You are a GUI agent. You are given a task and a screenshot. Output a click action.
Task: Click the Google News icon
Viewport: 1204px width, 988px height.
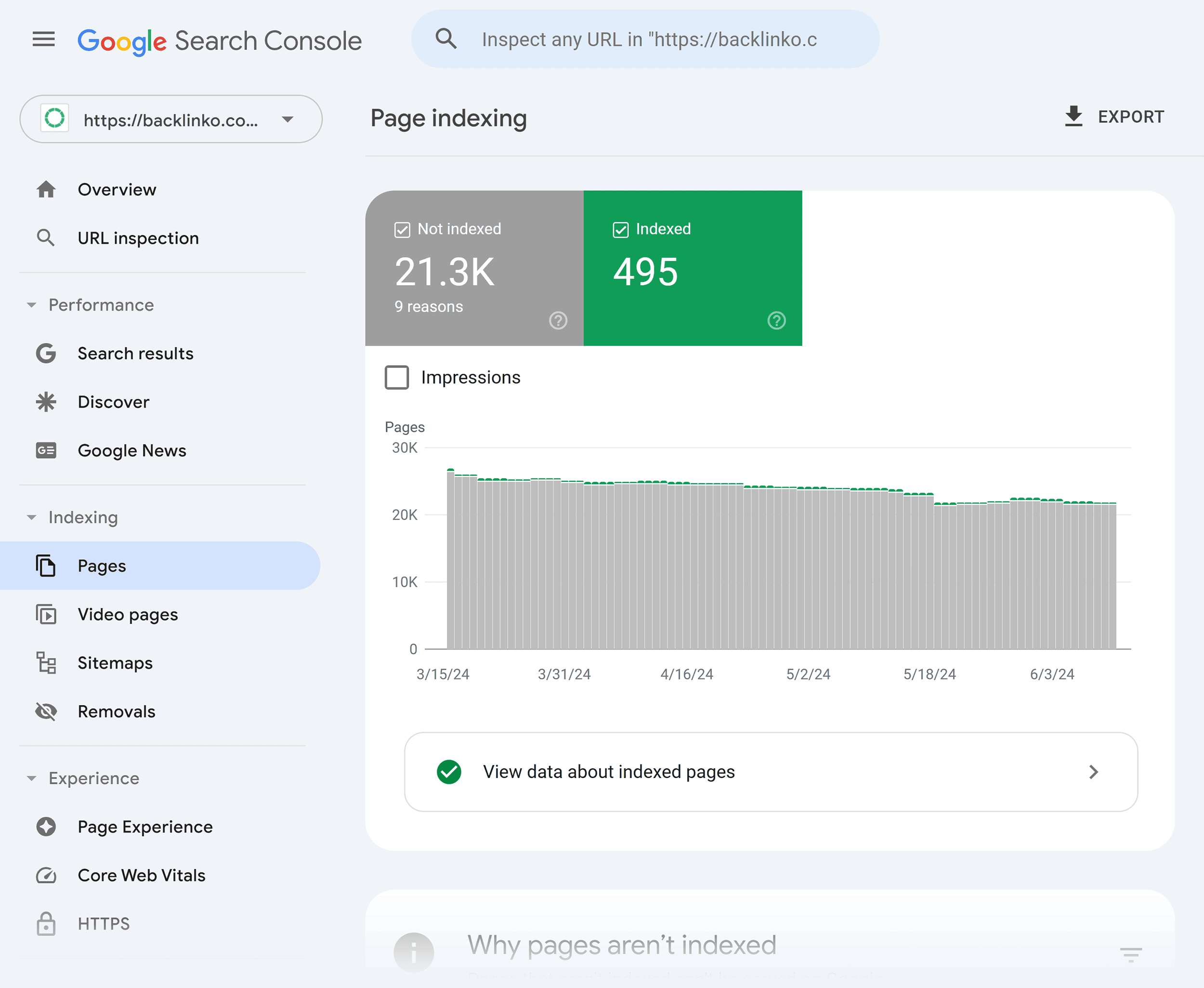tap(46, 450)
